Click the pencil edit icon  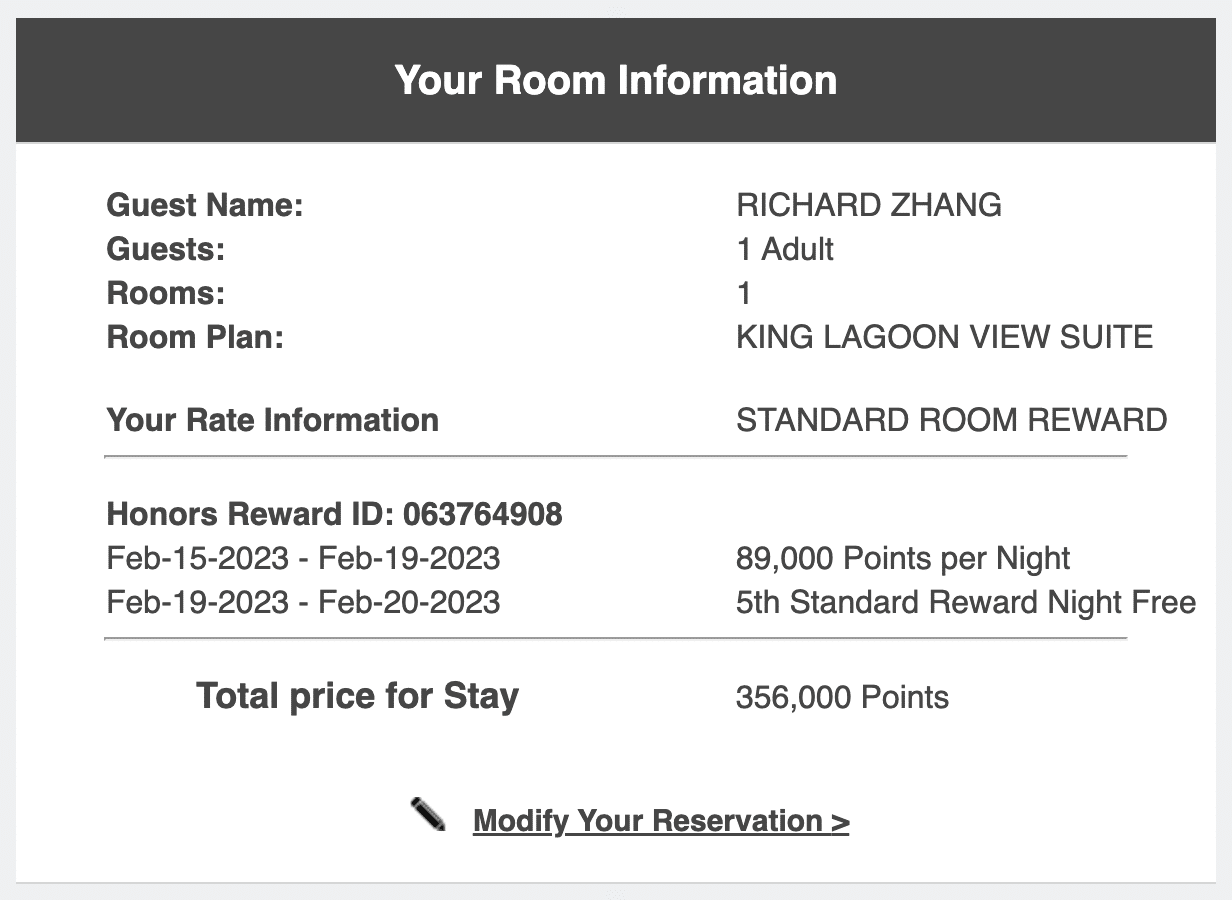[x=428, y=814]
